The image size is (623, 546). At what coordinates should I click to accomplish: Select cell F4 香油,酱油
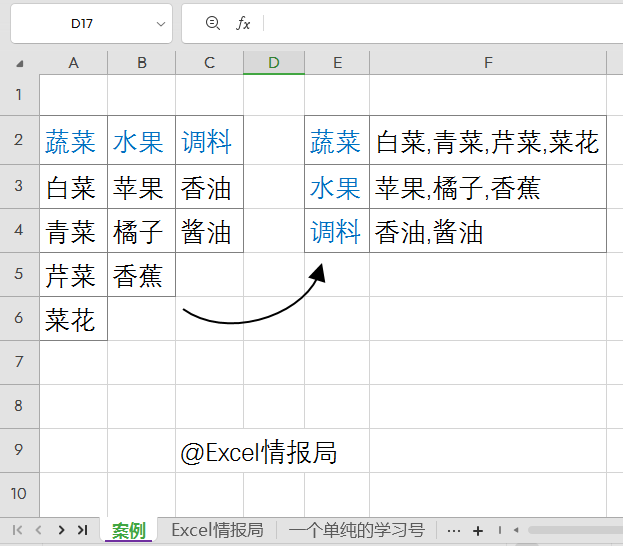tap(488, 230)
